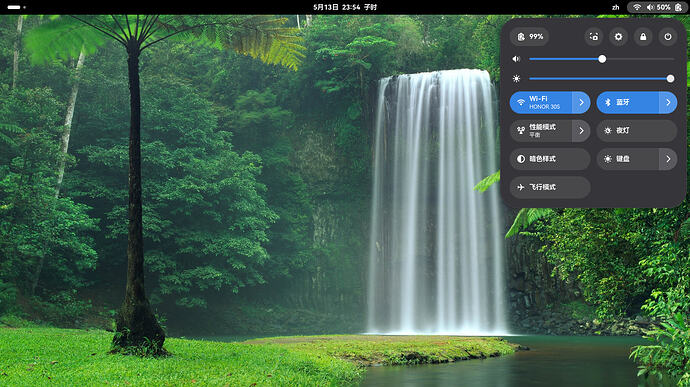Adjust the volume slider
This screenshot has width=690, height=387.
[x=602, y=59]
